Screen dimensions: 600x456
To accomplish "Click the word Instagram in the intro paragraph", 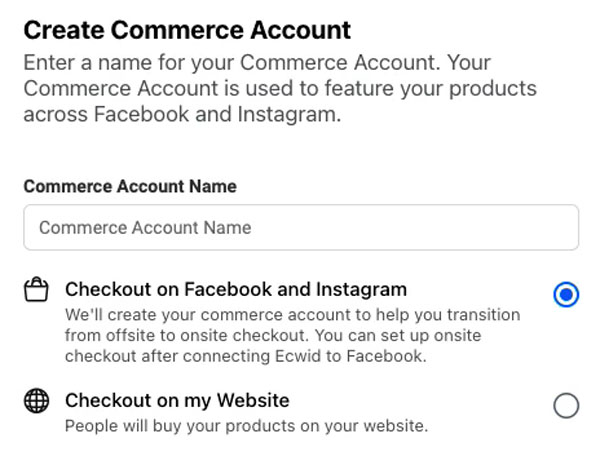I will pyautogui.click(x=289, y=114).
